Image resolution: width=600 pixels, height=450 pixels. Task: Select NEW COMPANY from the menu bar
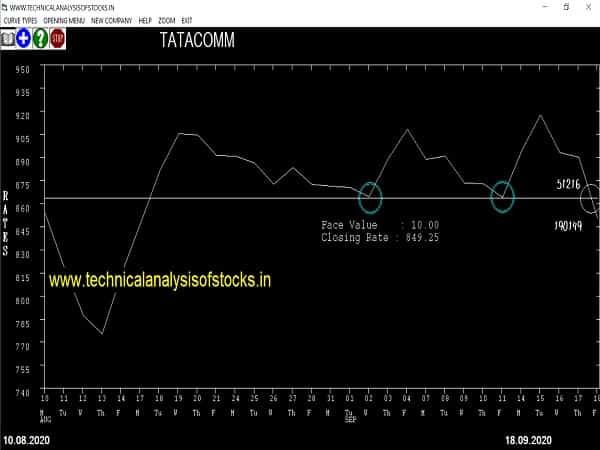(x=110, y=20)
